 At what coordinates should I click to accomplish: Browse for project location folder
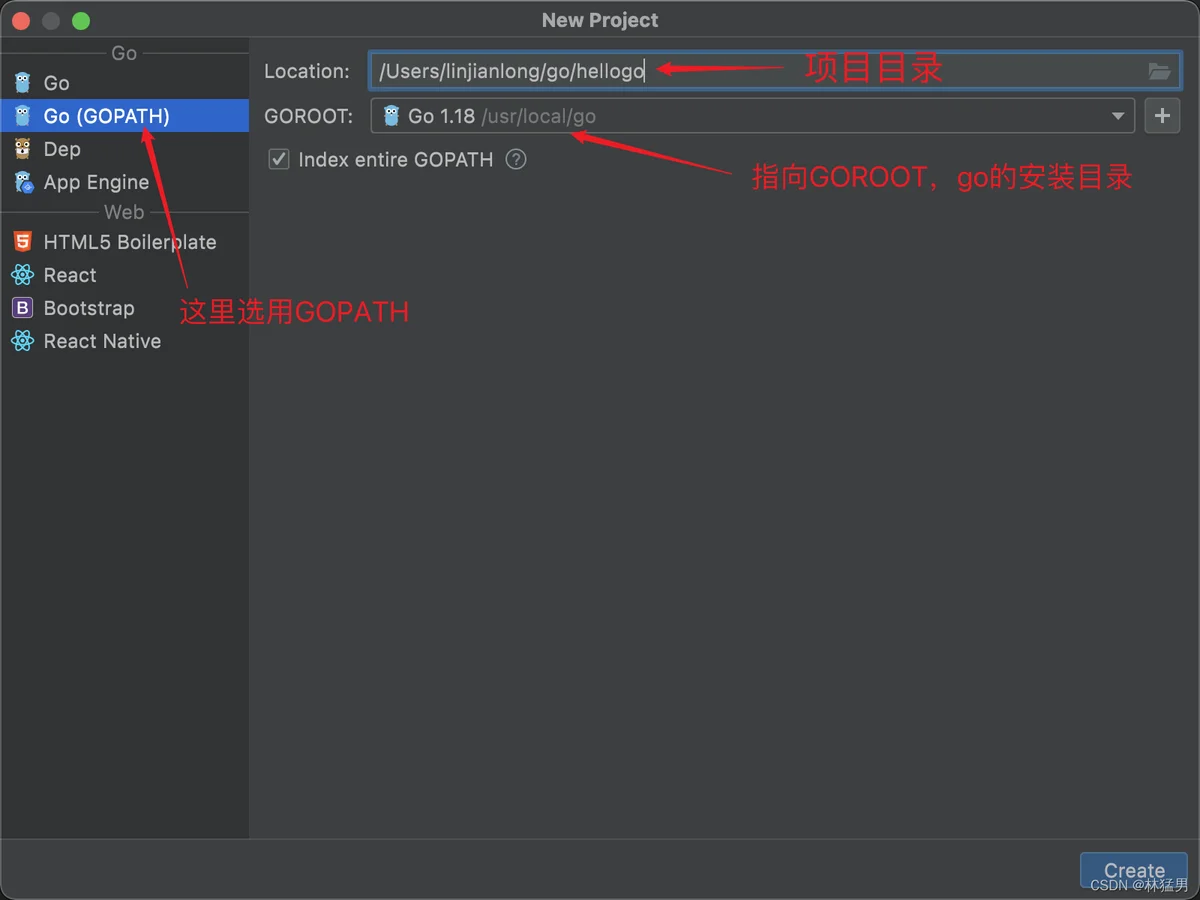[1159, 71]
